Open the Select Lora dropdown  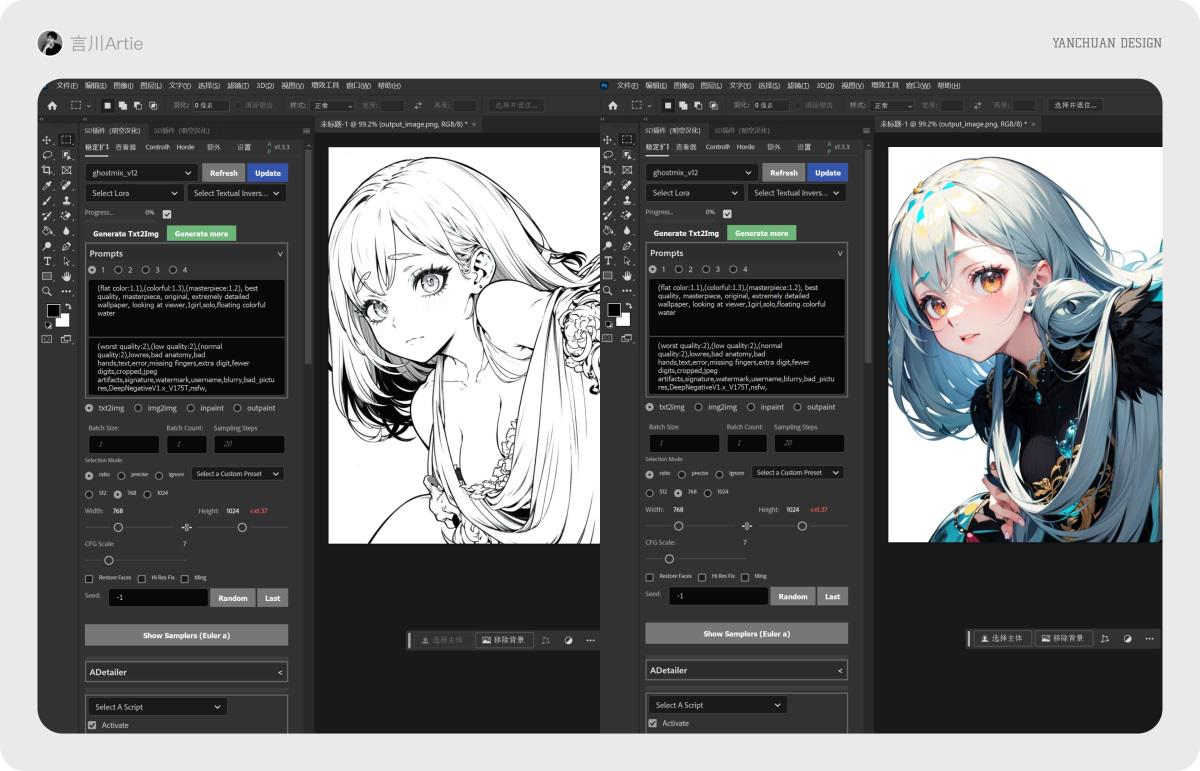pyautogui.click(x=134, y=193)
